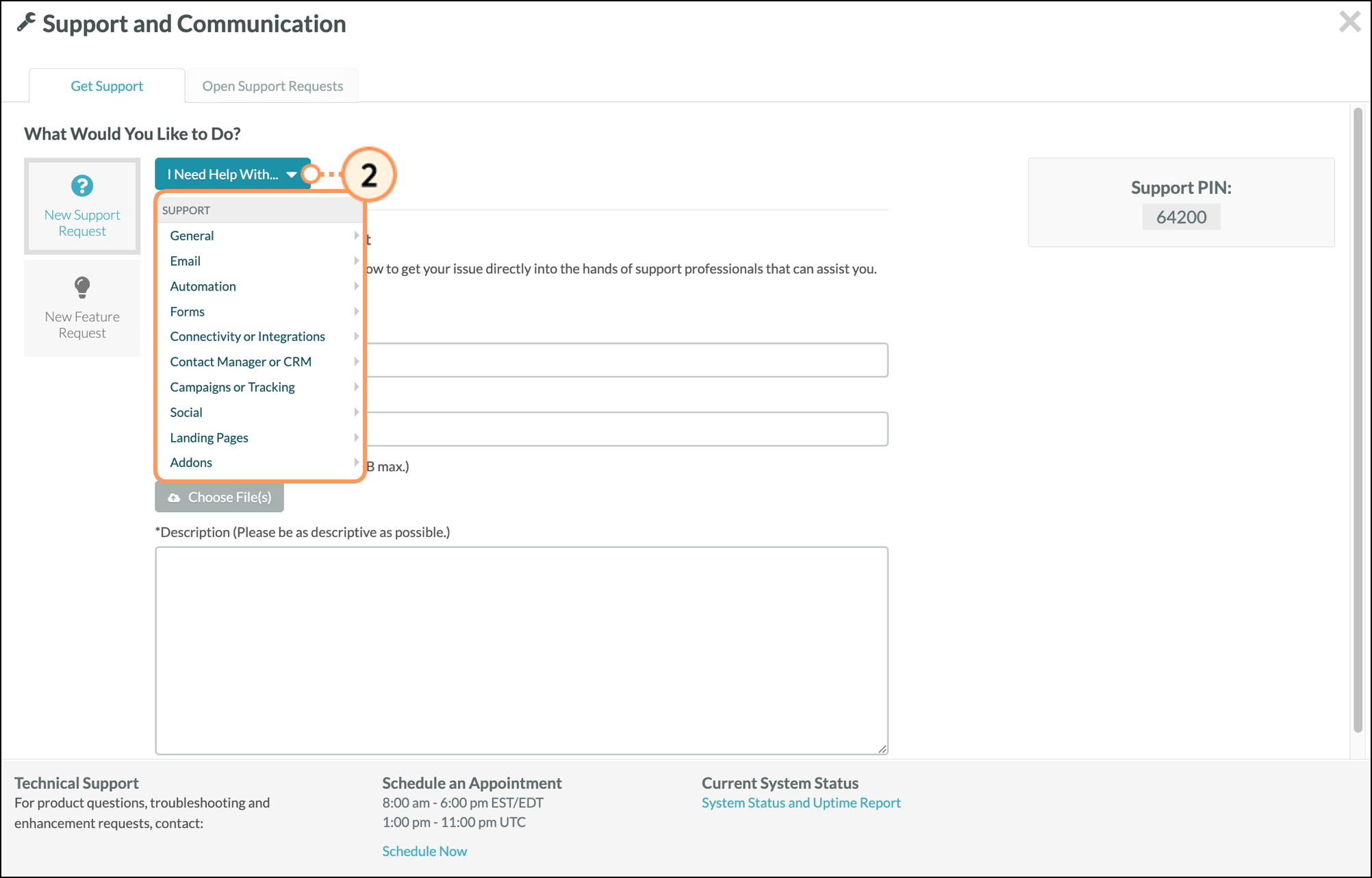Expand the General submenu arrow
Image resolution: width=1372 pixels, height=878 pixels.
point(356,236)
